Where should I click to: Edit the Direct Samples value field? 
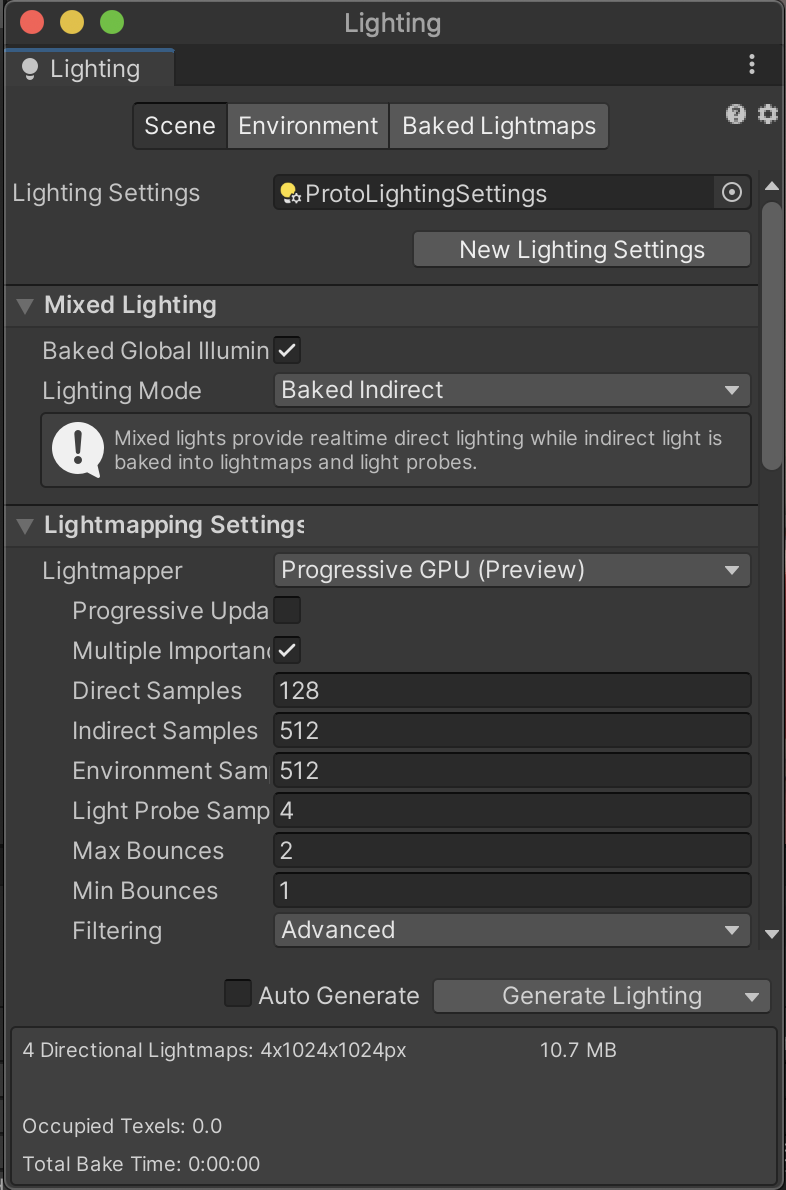(512, 690)
